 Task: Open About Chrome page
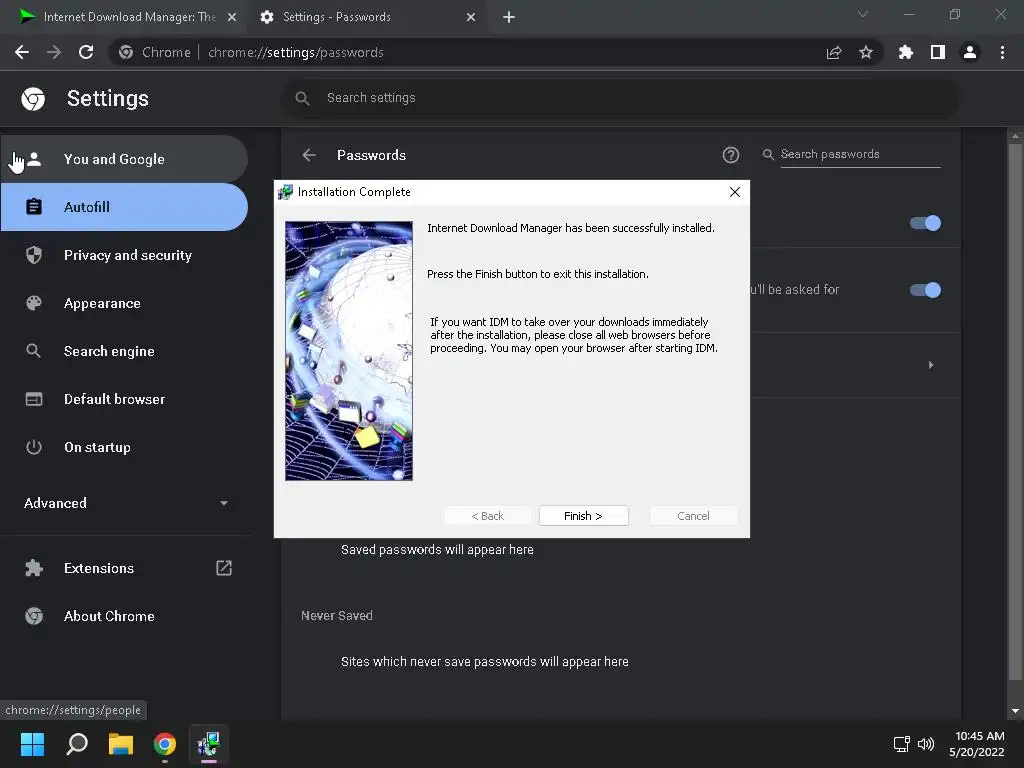124,616
